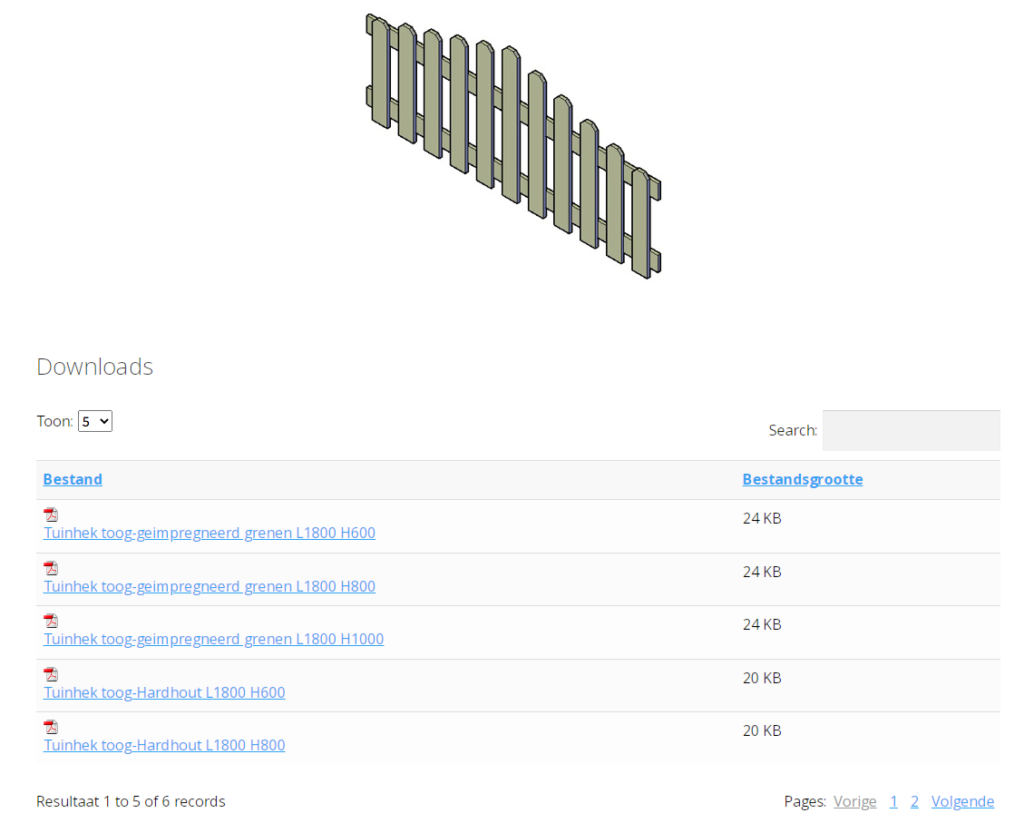Focus the Search input field
The height and width of the screenshot is (823, 1024).
pyautogui.click(x=910, y=430)
